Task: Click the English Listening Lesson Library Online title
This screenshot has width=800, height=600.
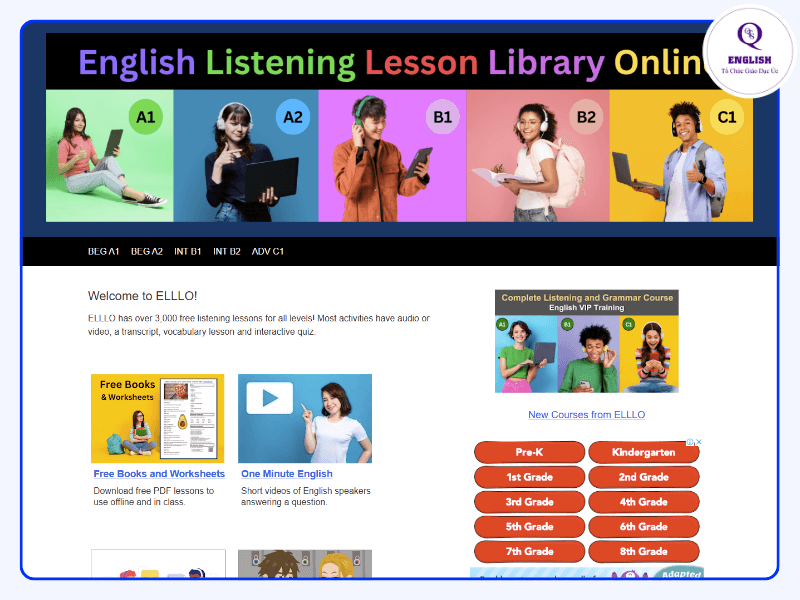Action: pos(391,62)
